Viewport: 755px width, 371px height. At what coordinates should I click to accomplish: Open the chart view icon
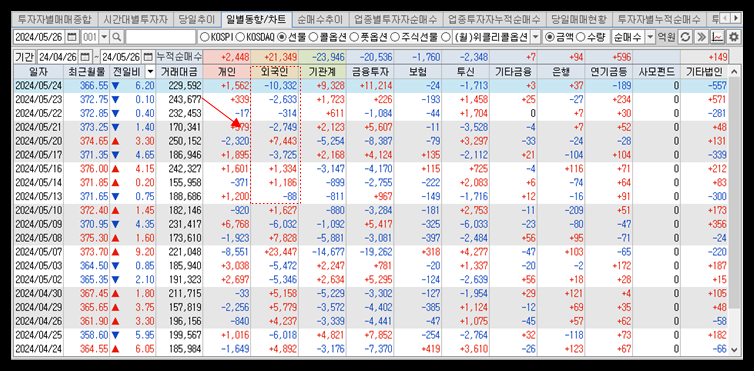tap(717, 37)
